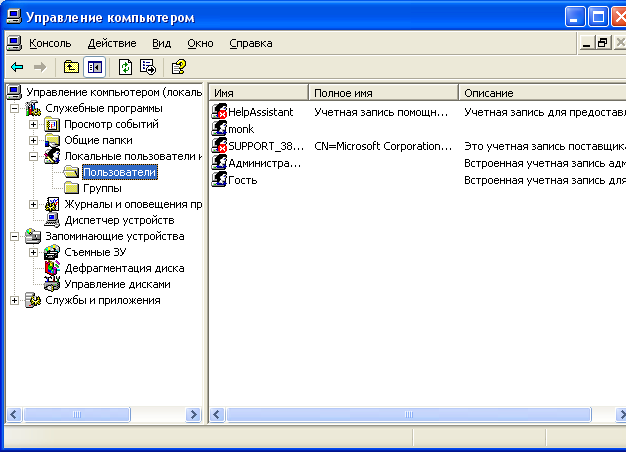Click the Службы и приложения icon
The image size is (626, 452).
pos(33,300)
